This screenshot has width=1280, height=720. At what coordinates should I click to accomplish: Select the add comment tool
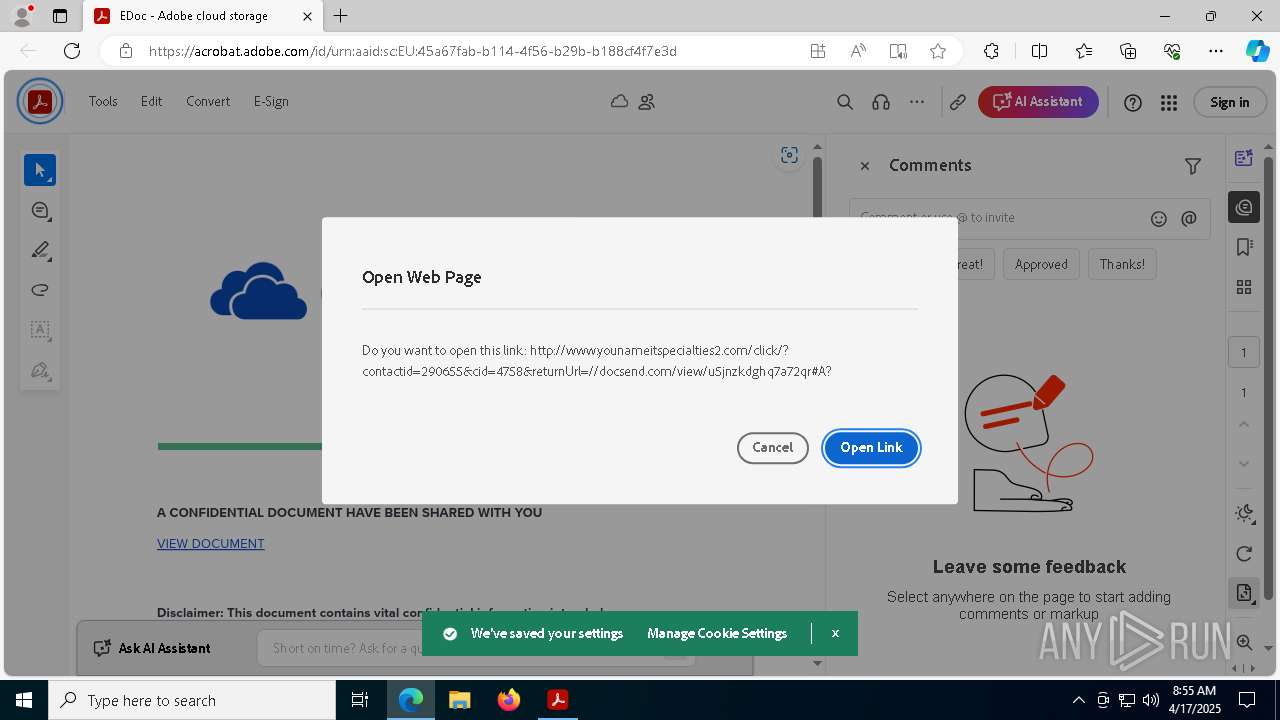40,210
